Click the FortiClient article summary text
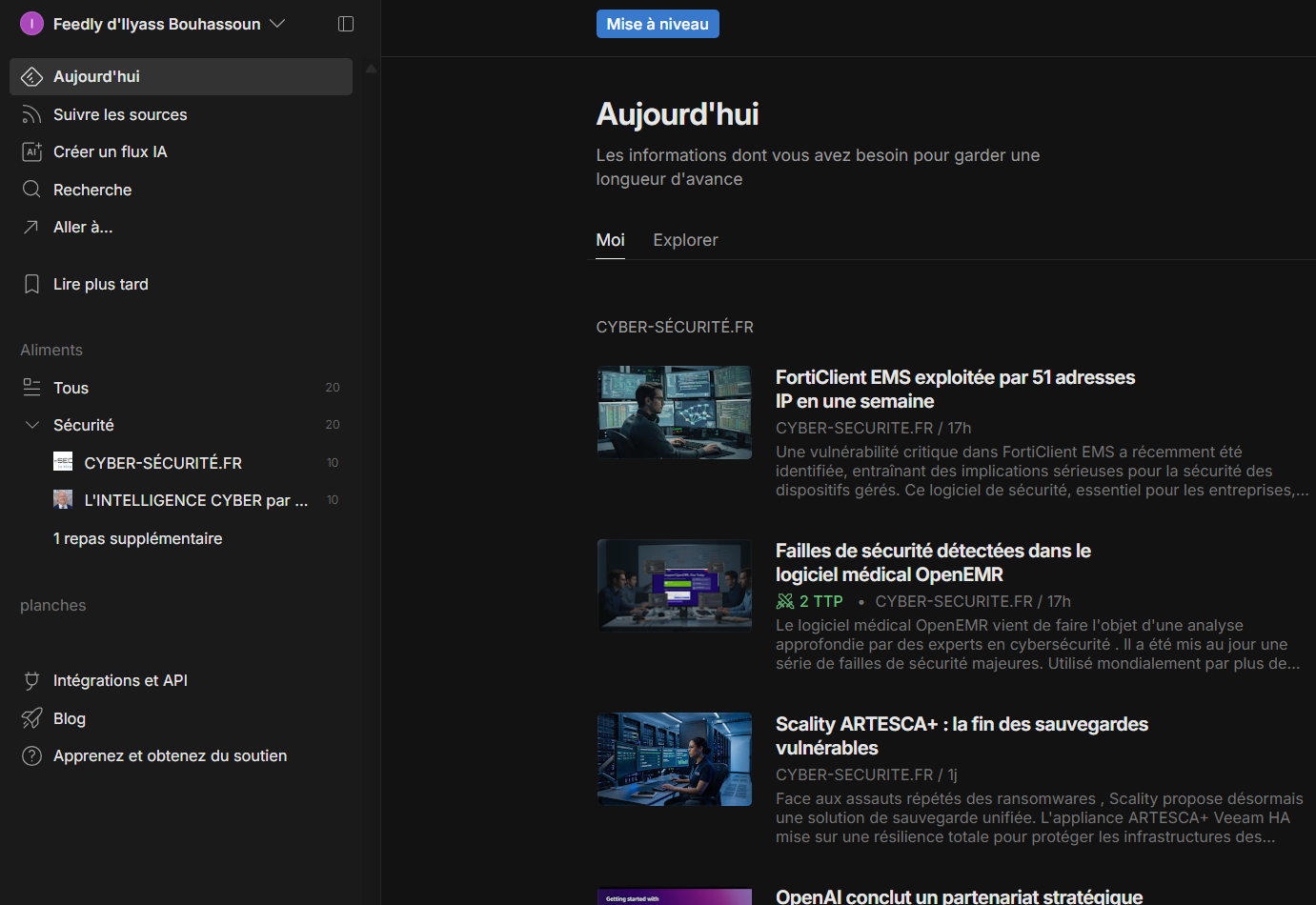Image resolution: width=1316 pixels, height=905 pixels. (1043, 472)
